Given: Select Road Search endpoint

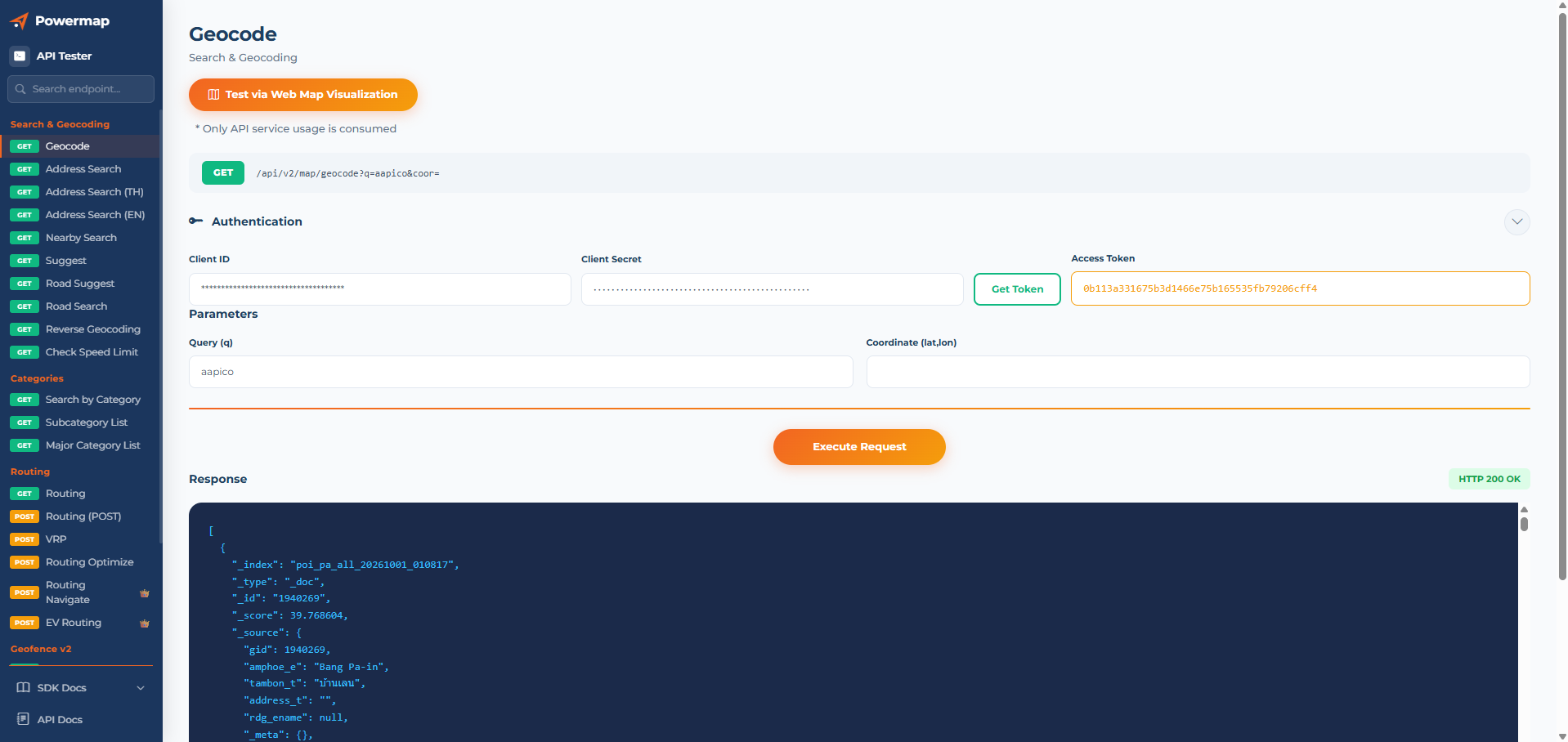Looking at the screenshot, I should [x=80, y=306].
